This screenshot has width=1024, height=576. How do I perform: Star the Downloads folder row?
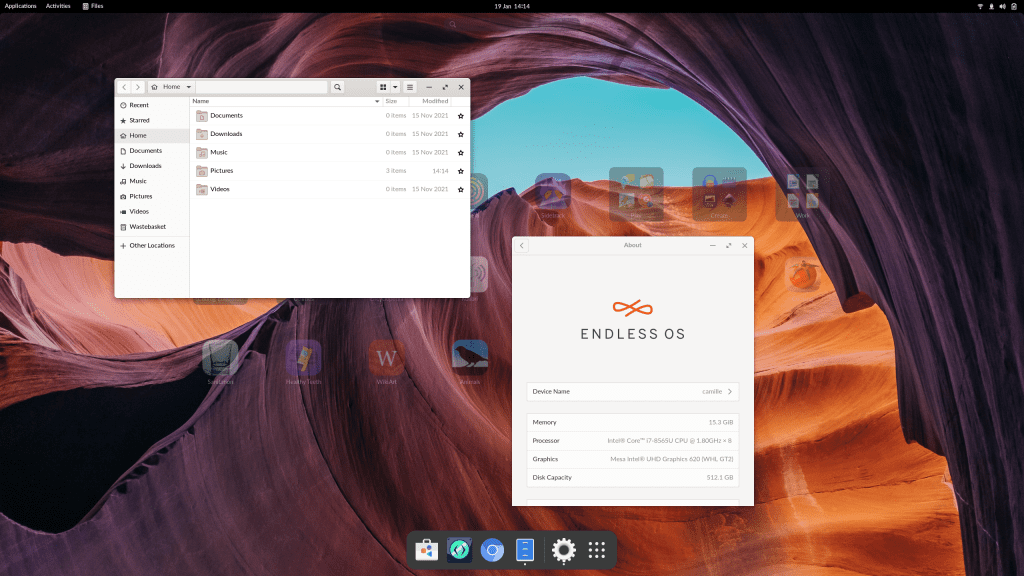pos(460,134)
